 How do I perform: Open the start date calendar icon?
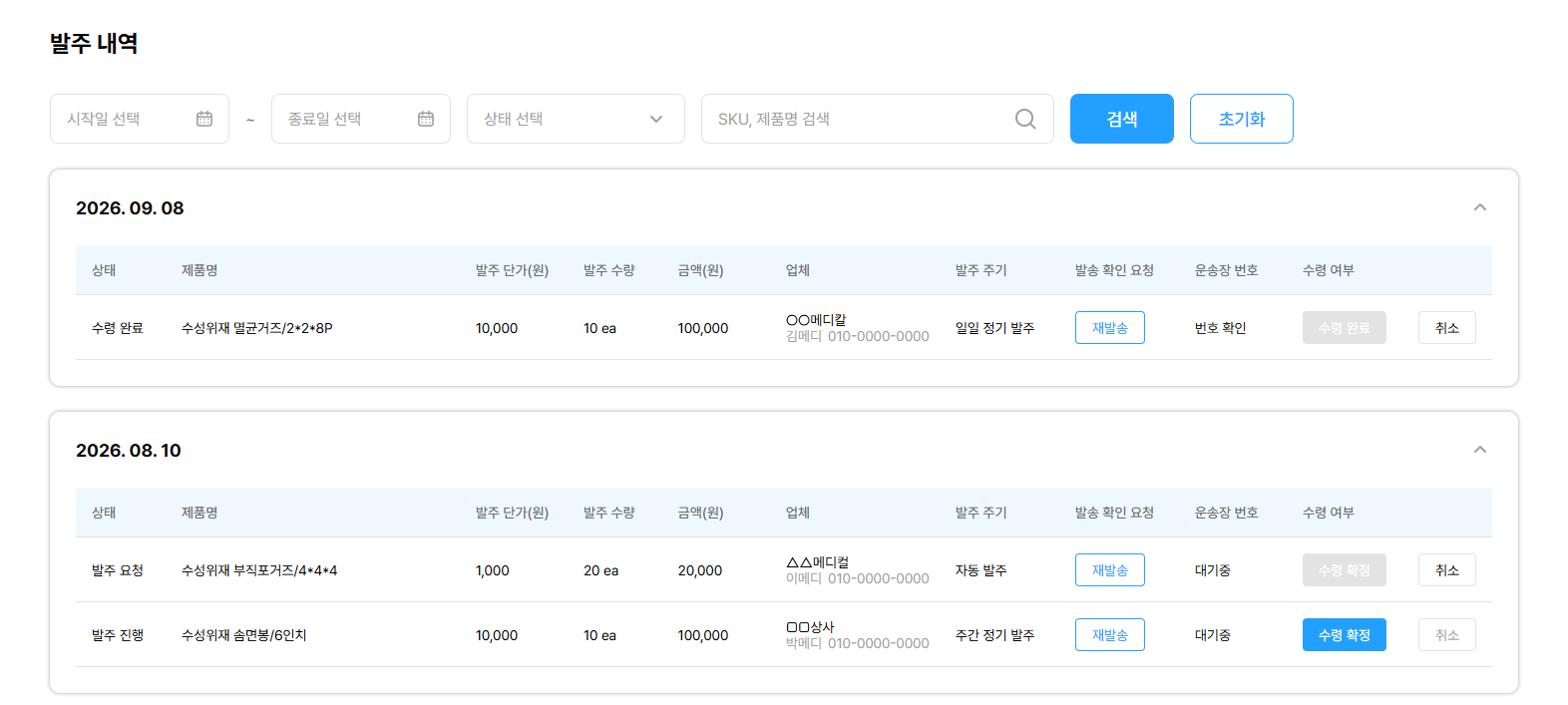(204, 119)
